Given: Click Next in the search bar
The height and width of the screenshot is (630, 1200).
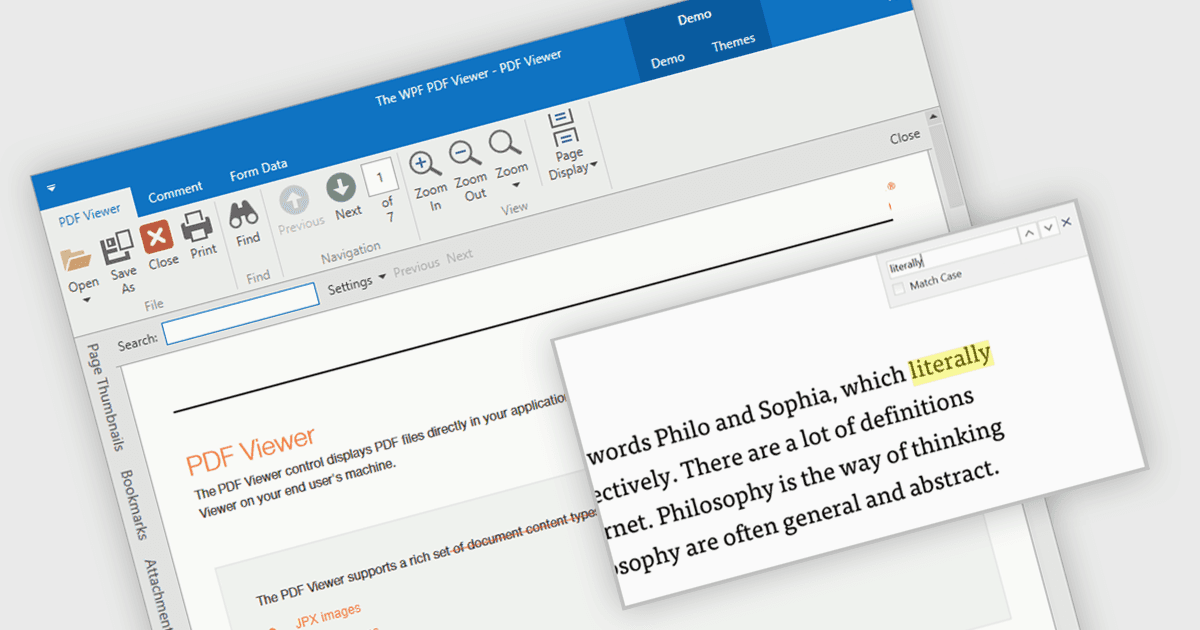Looking at the screenshot, I should [x=460, y=256].
